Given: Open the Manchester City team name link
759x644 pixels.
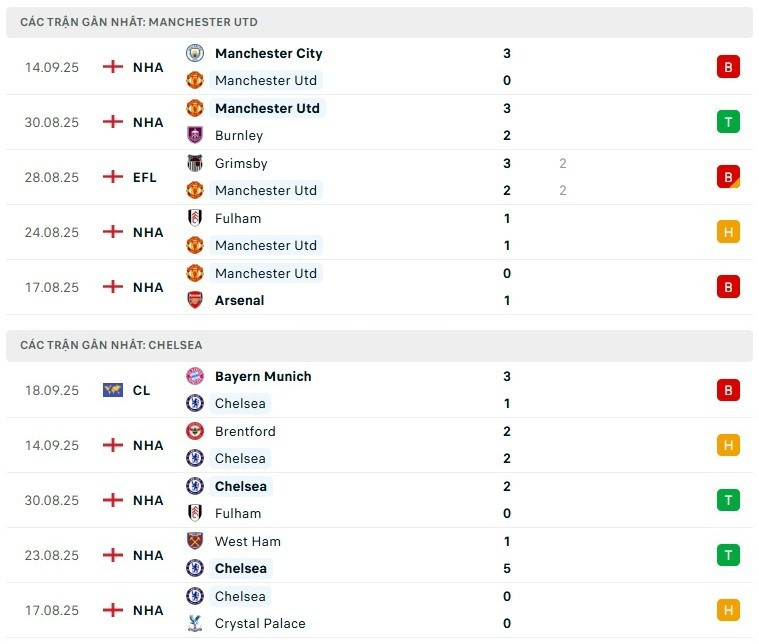Looking at the screenshot, I should [269, 53].
